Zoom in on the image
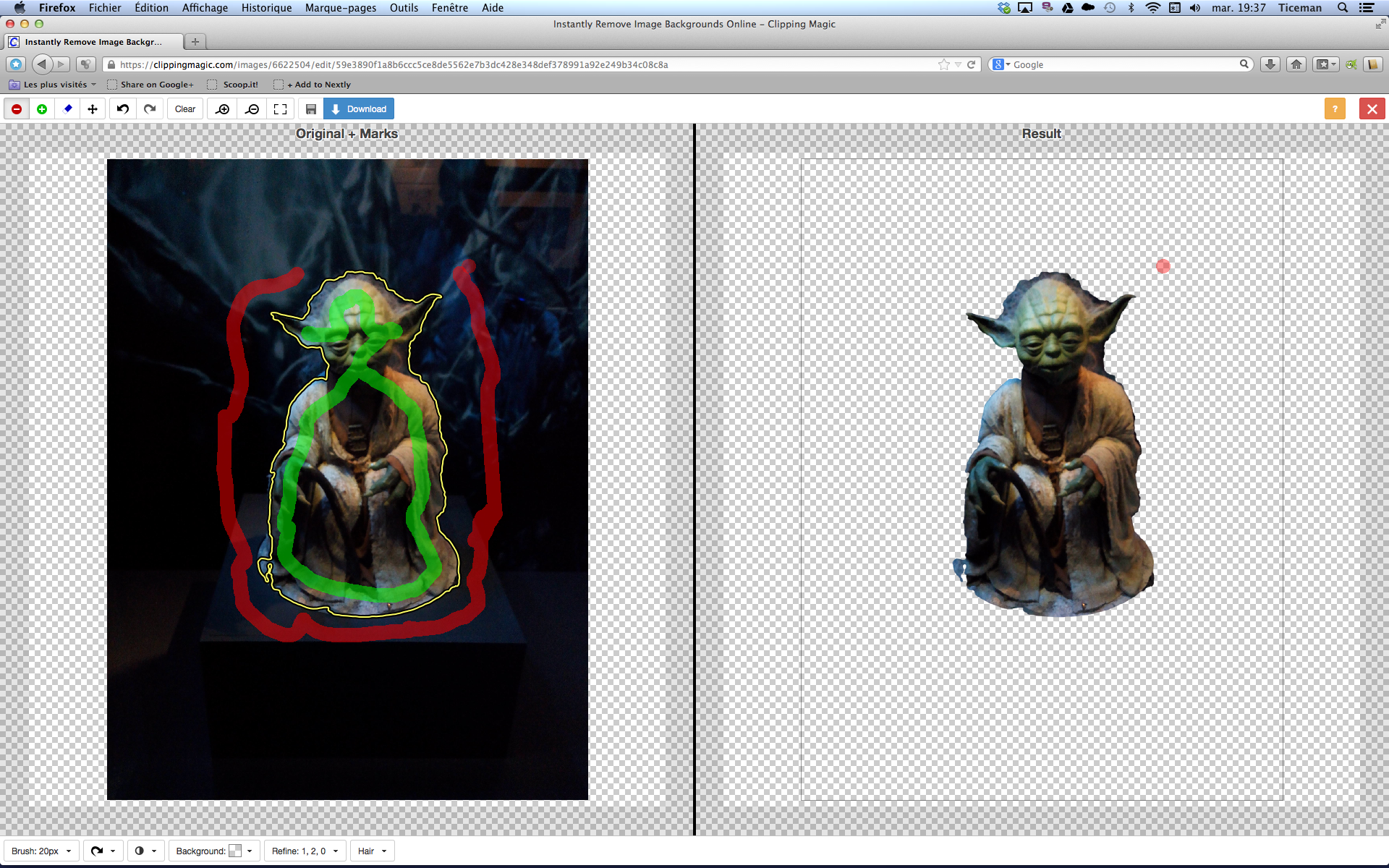1389x868 pixels. 223,109
